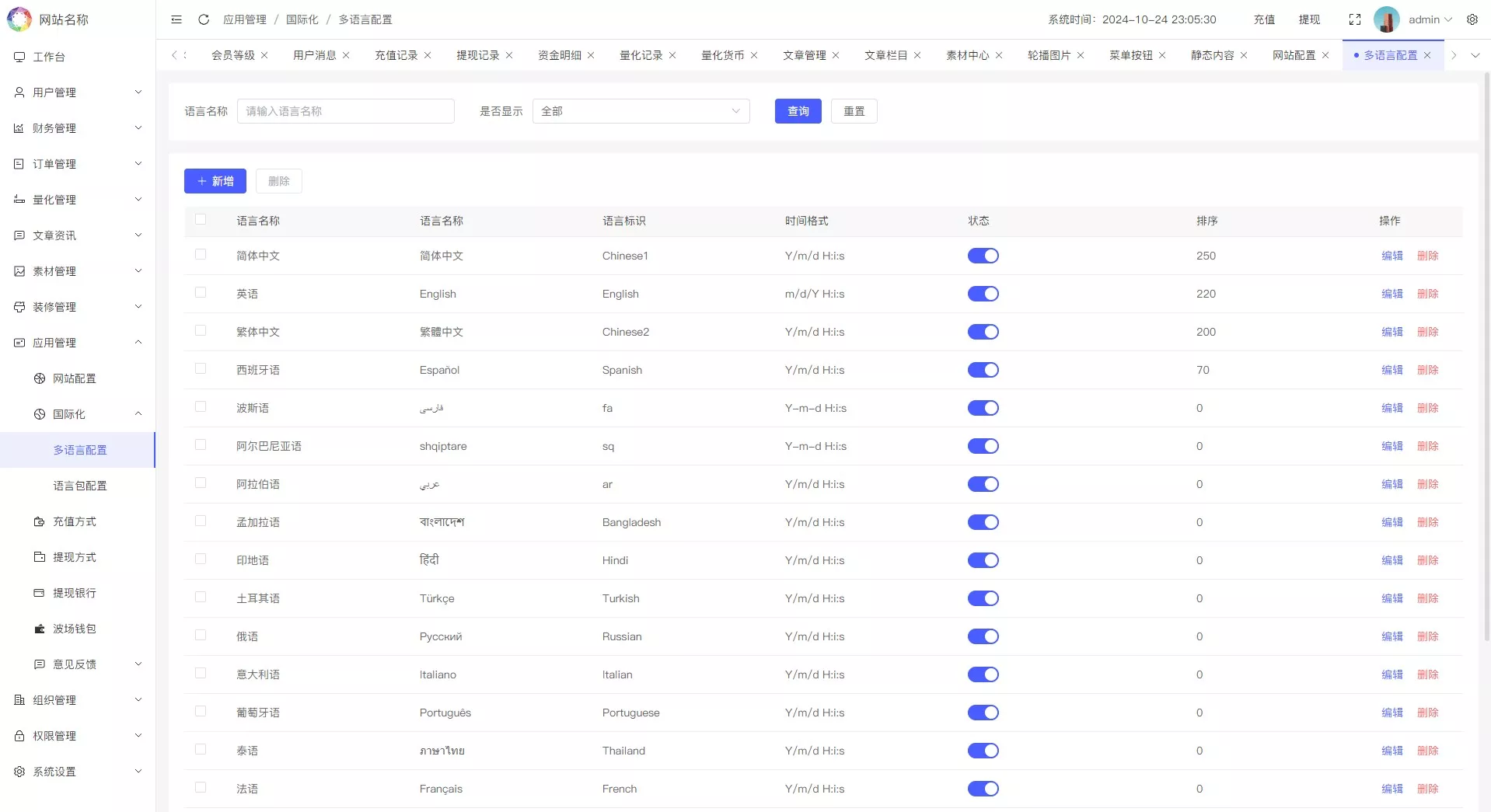This screenshot has height=812, width=1491.
Task: Open settings with the gear icon
Action: point(1472,19)
